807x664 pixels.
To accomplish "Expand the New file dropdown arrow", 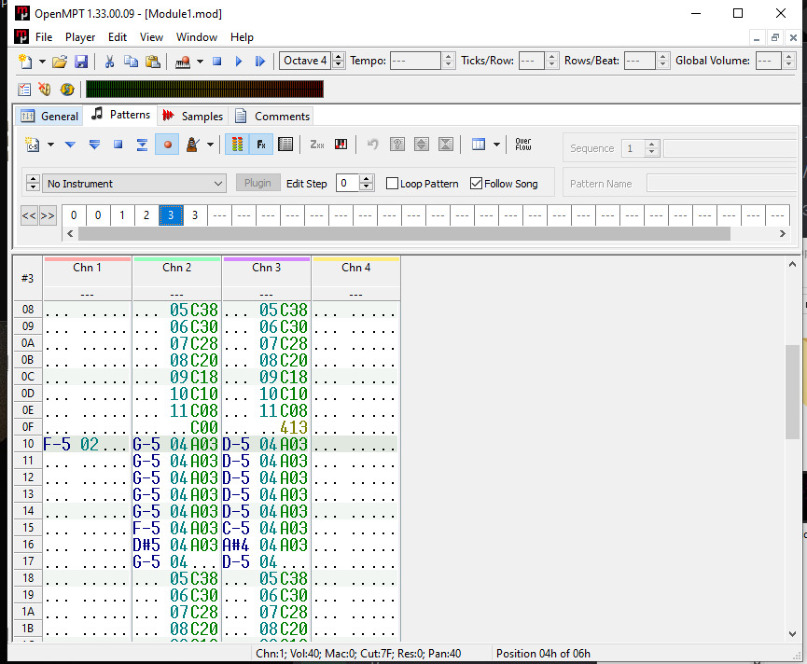I will (42, 61).
